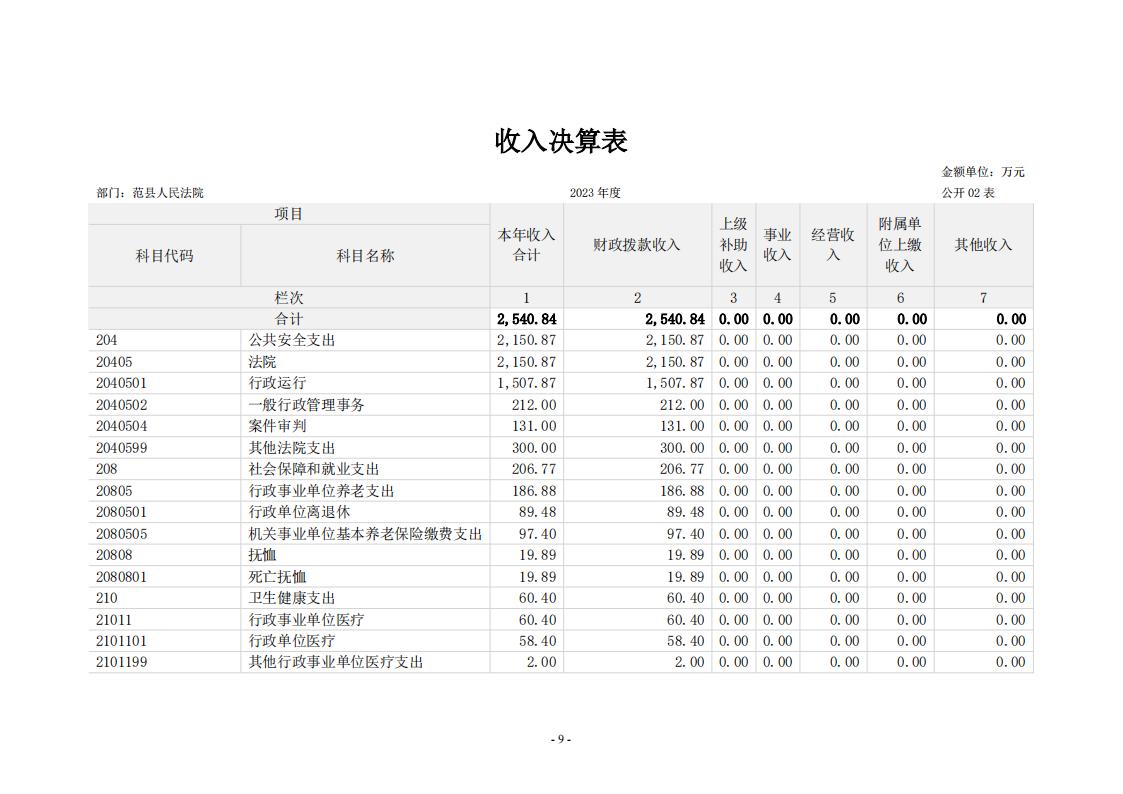This screenshot has width=1123, height=794.
Task: Click the 公共安全支出 row name
Action: [x=291, y=340]
